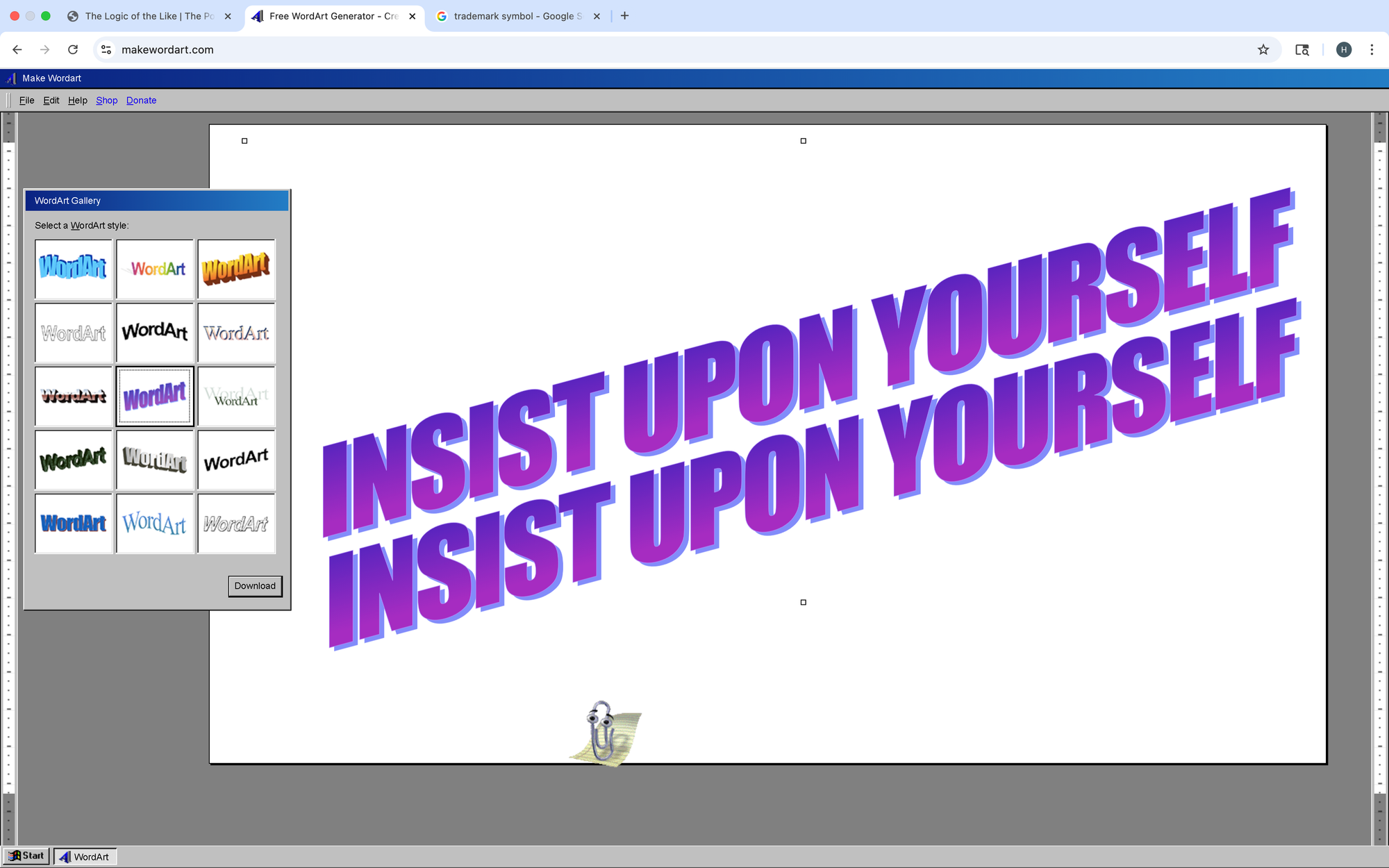Choose the gray metallic 3D WordArt style

[155, 460]
